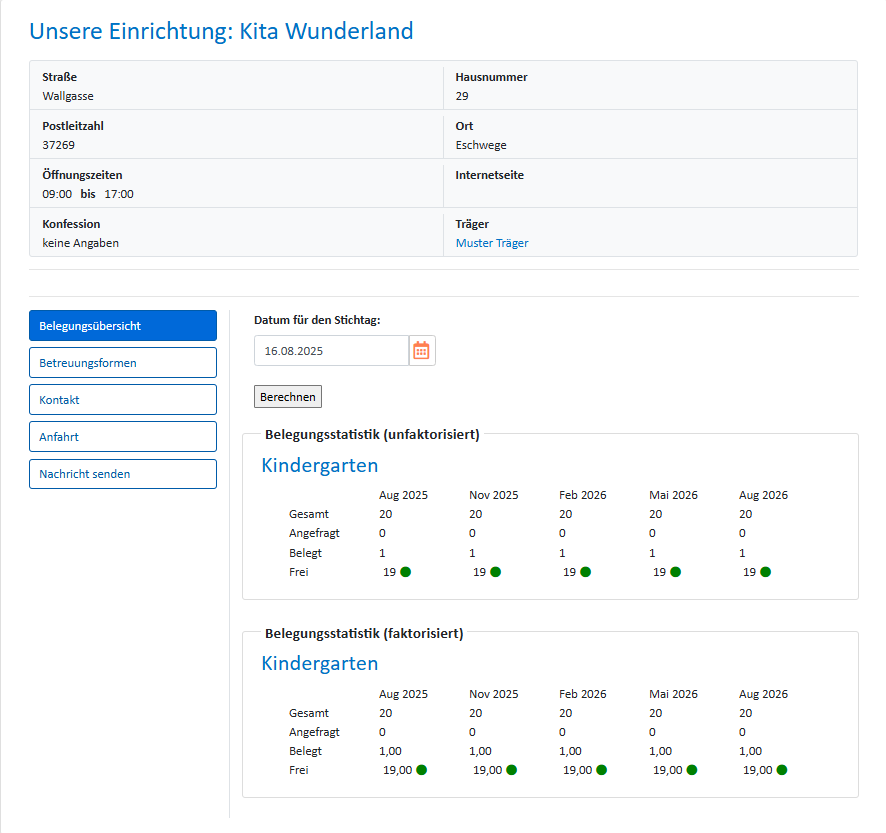Open the Betreuungsformen section
Image resolution: width=886 pixels, height=833 pixels.
click(123, 363)
